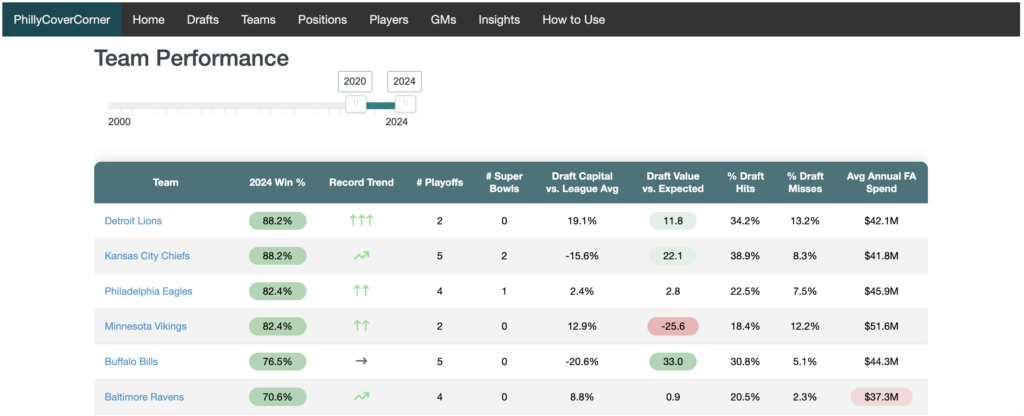Open the Detroit Lions team link

[x=133, y=220]
